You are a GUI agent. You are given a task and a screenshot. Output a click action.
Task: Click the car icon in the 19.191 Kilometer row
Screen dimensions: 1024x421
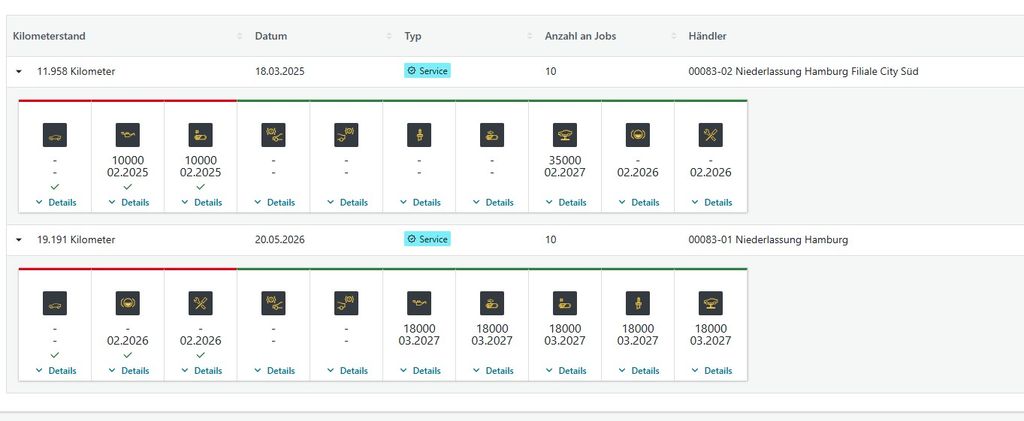pos(55,304)
